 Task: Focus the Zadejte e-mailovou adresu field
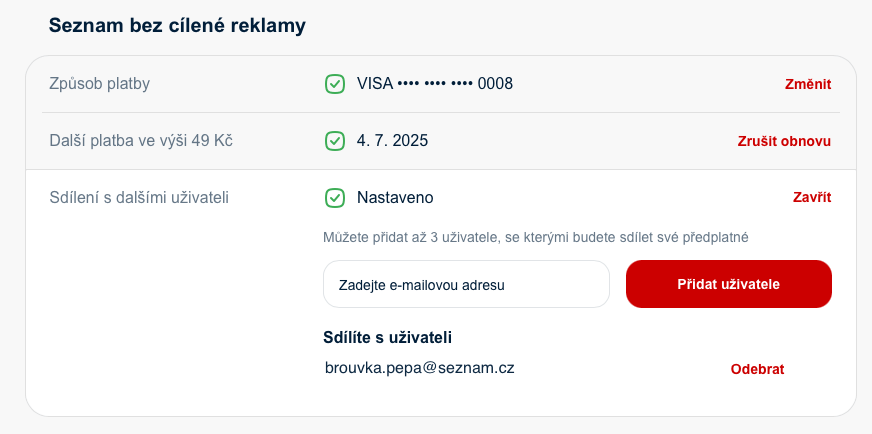466,284
